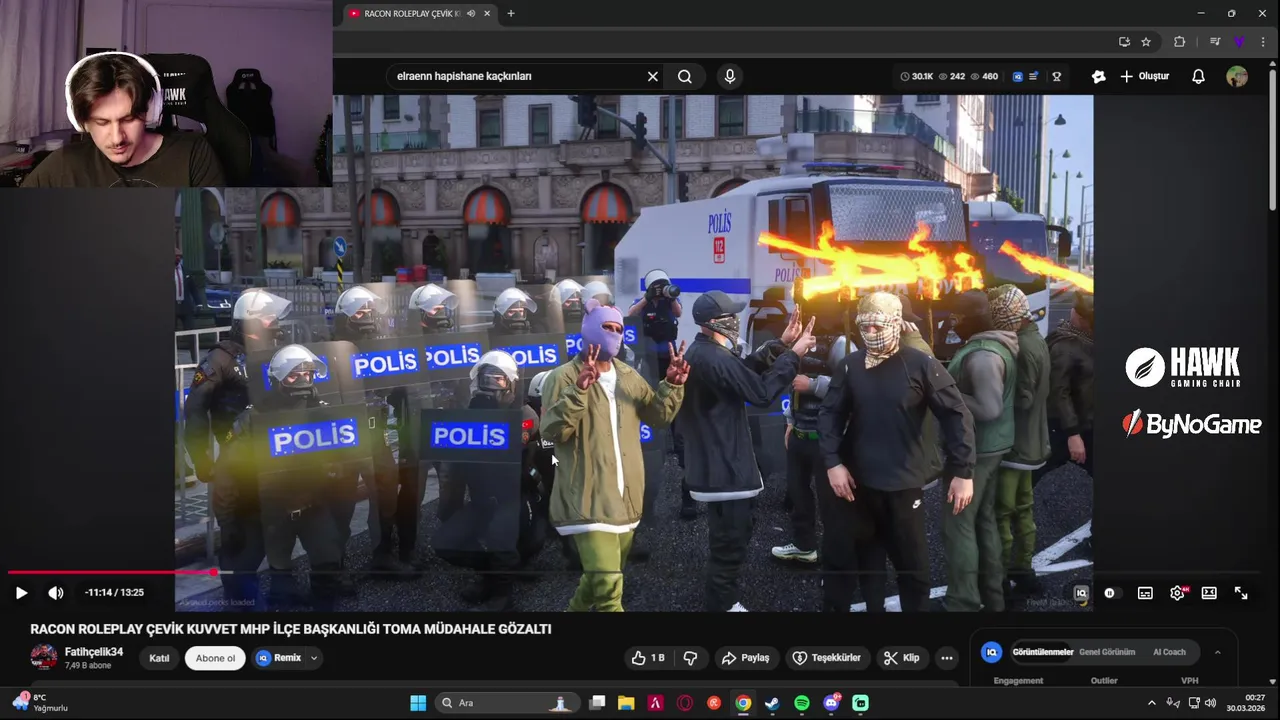Bookmark this page with star icon

tap(1146, 41)
